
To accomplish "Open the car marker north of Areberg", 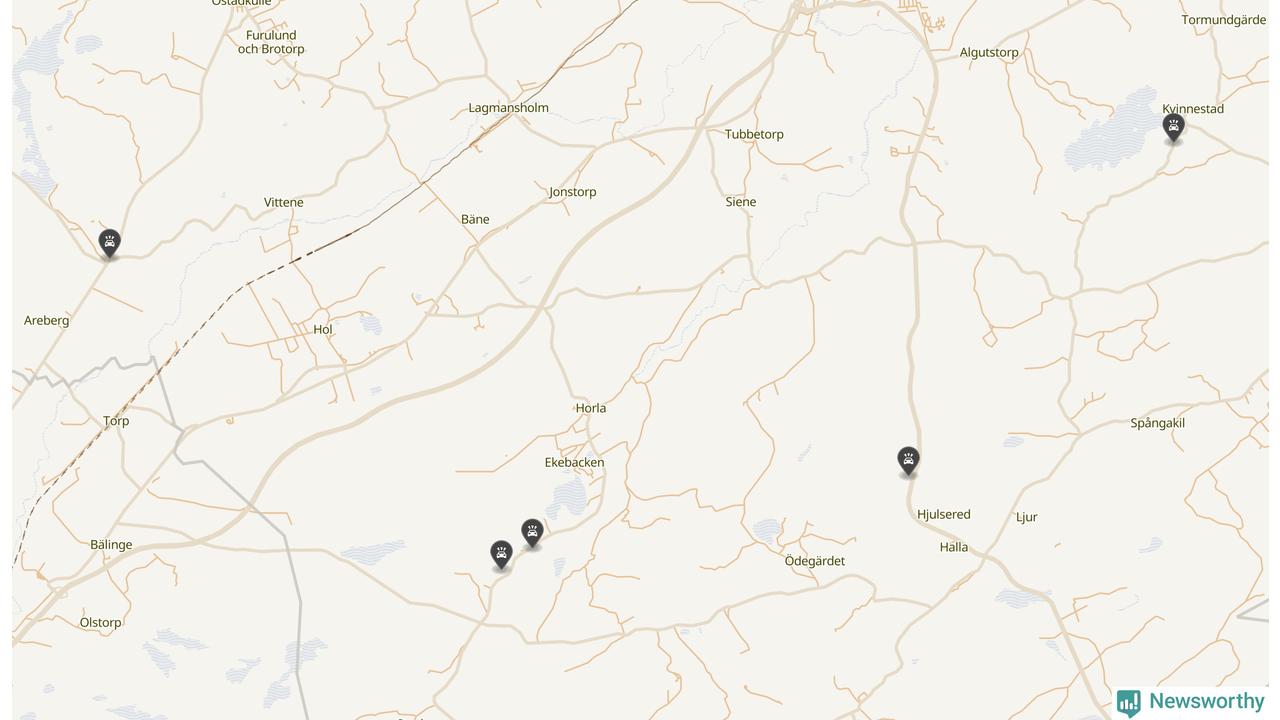I will click(x=110, y=243).
